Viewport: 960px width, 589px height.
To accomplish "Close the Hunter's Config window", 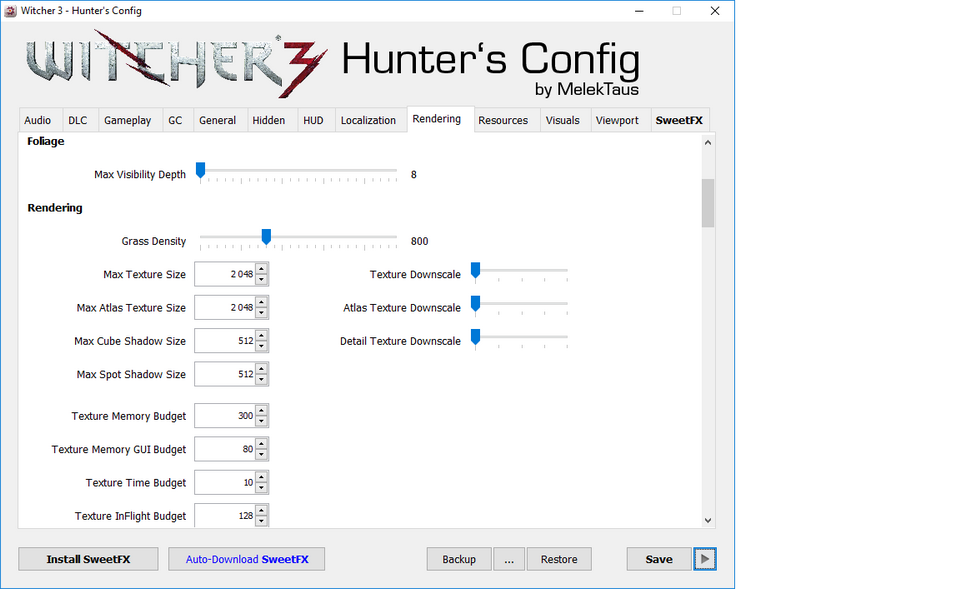I will pyautogui.click(x=714, y=10).
